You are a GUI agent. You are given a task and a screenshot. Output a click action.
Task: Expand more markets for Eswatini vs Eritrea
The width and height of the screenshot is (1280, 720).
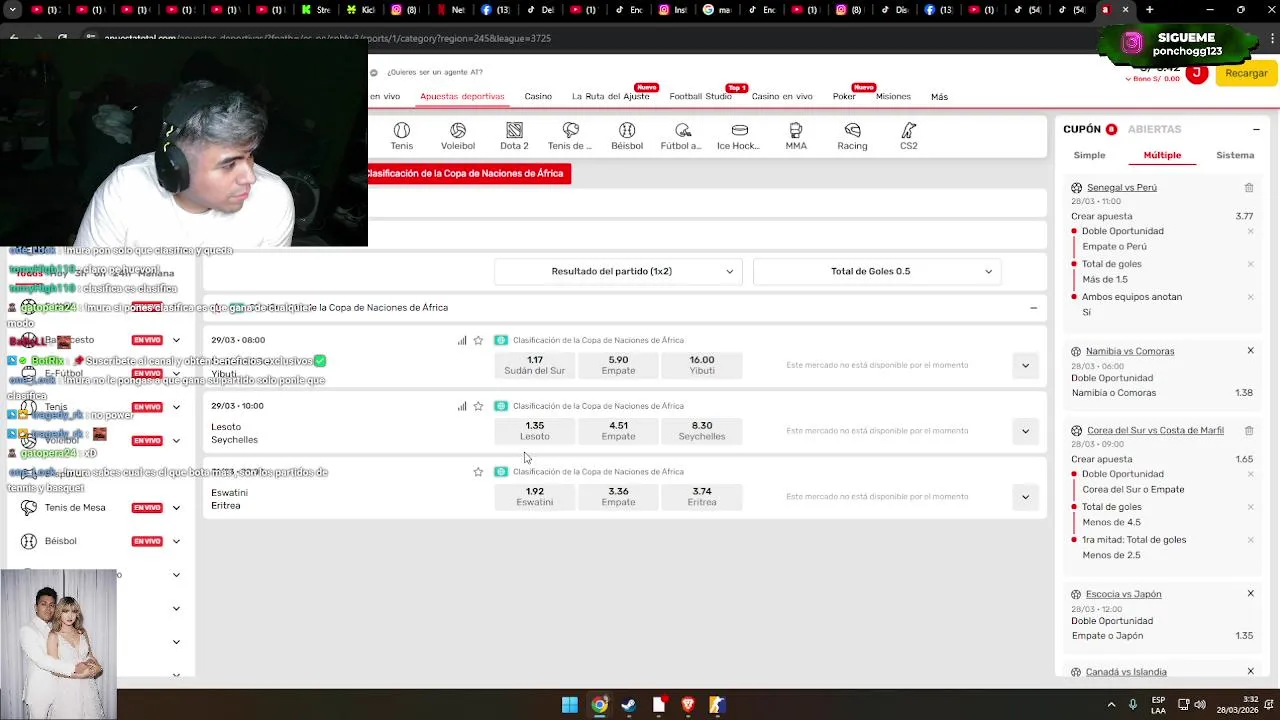1025,497
